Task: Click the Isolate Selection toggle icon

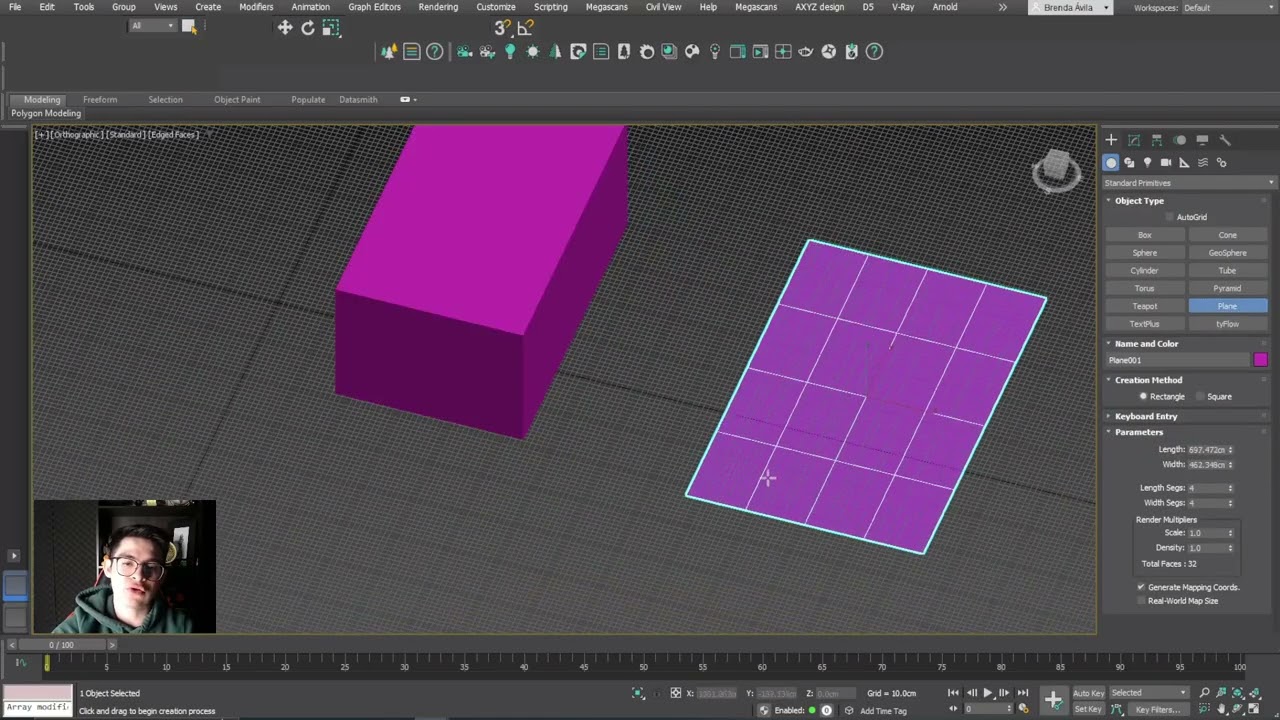Action: click(x=638, y=693)
